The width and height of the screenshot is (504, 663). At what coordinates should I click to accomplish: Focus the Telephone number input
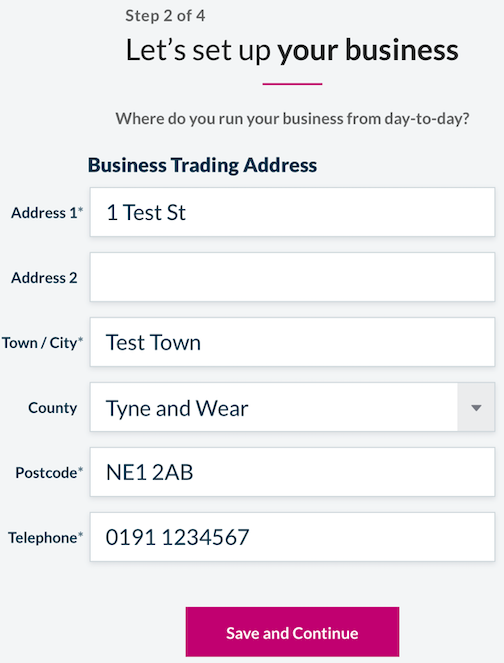pyautogui.click(x=292, y=537)
